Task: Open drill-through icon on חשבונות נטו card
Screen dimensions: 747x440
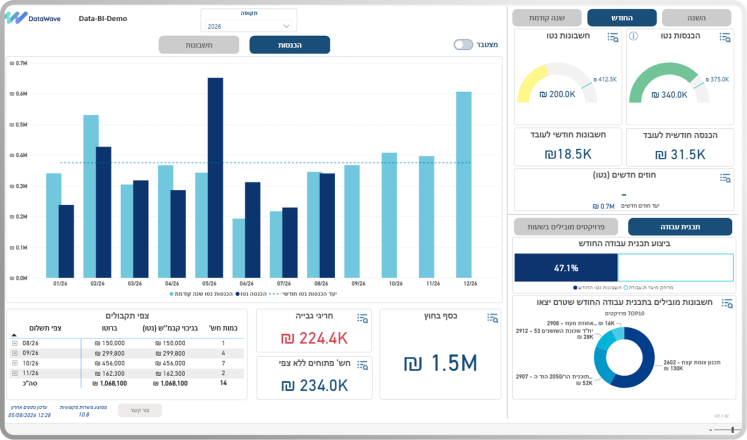Action: pyautogui.click(x=613, y=37)
